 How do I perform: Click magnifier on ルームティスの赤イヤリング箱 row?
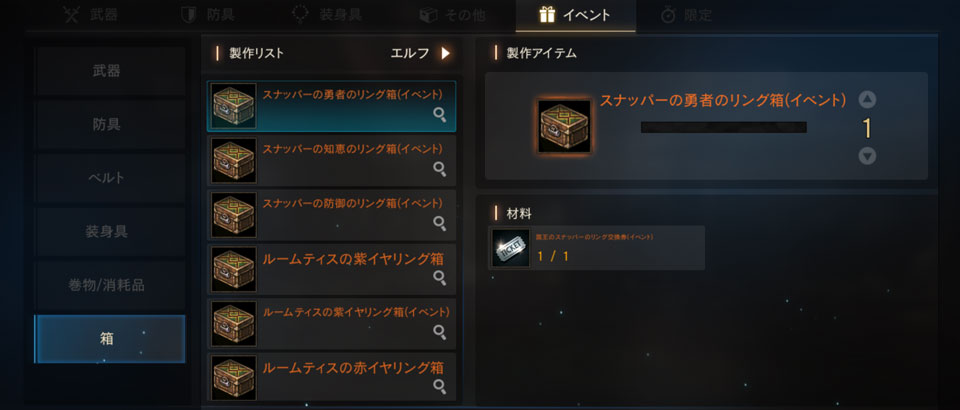coord(439,386)
